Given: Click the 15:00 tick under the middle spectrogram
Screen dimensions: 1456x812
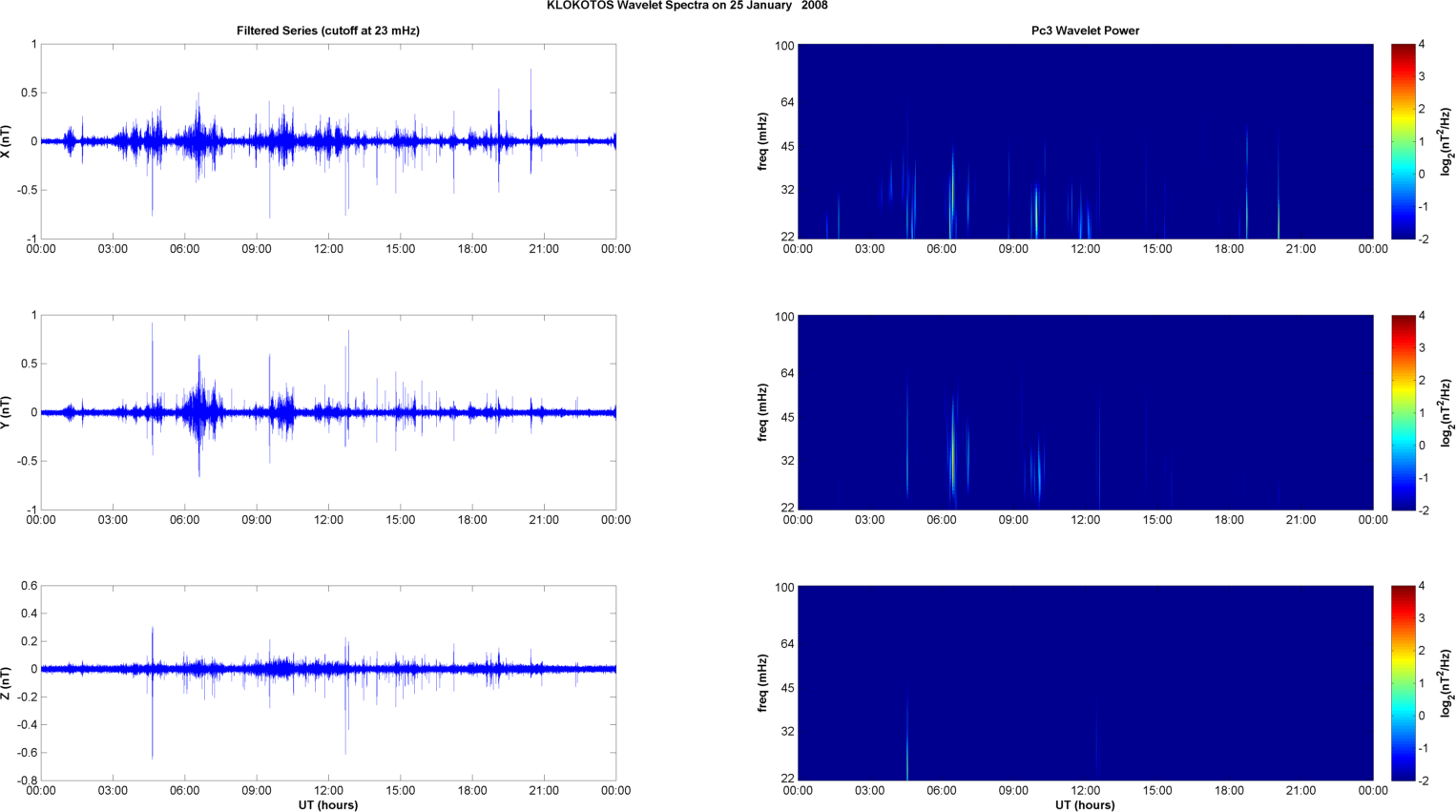Looking at the screenshot, I should (1157, 520).
